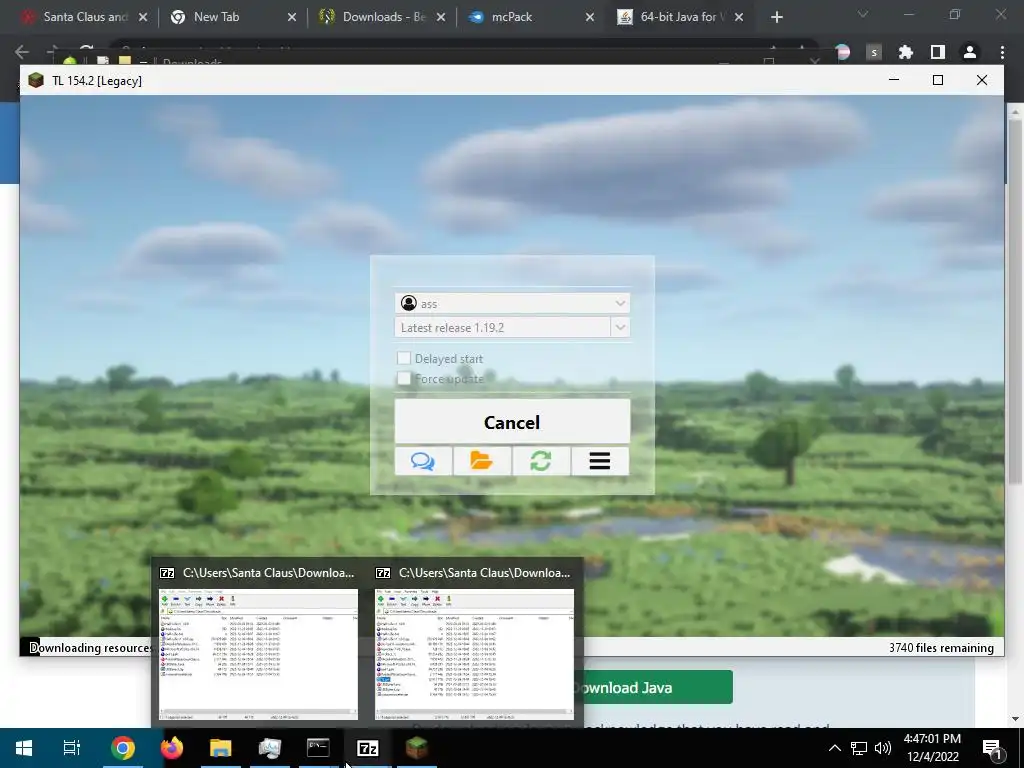
Task: Close the mcPack browser tab
Action: [x=590, y=18]
